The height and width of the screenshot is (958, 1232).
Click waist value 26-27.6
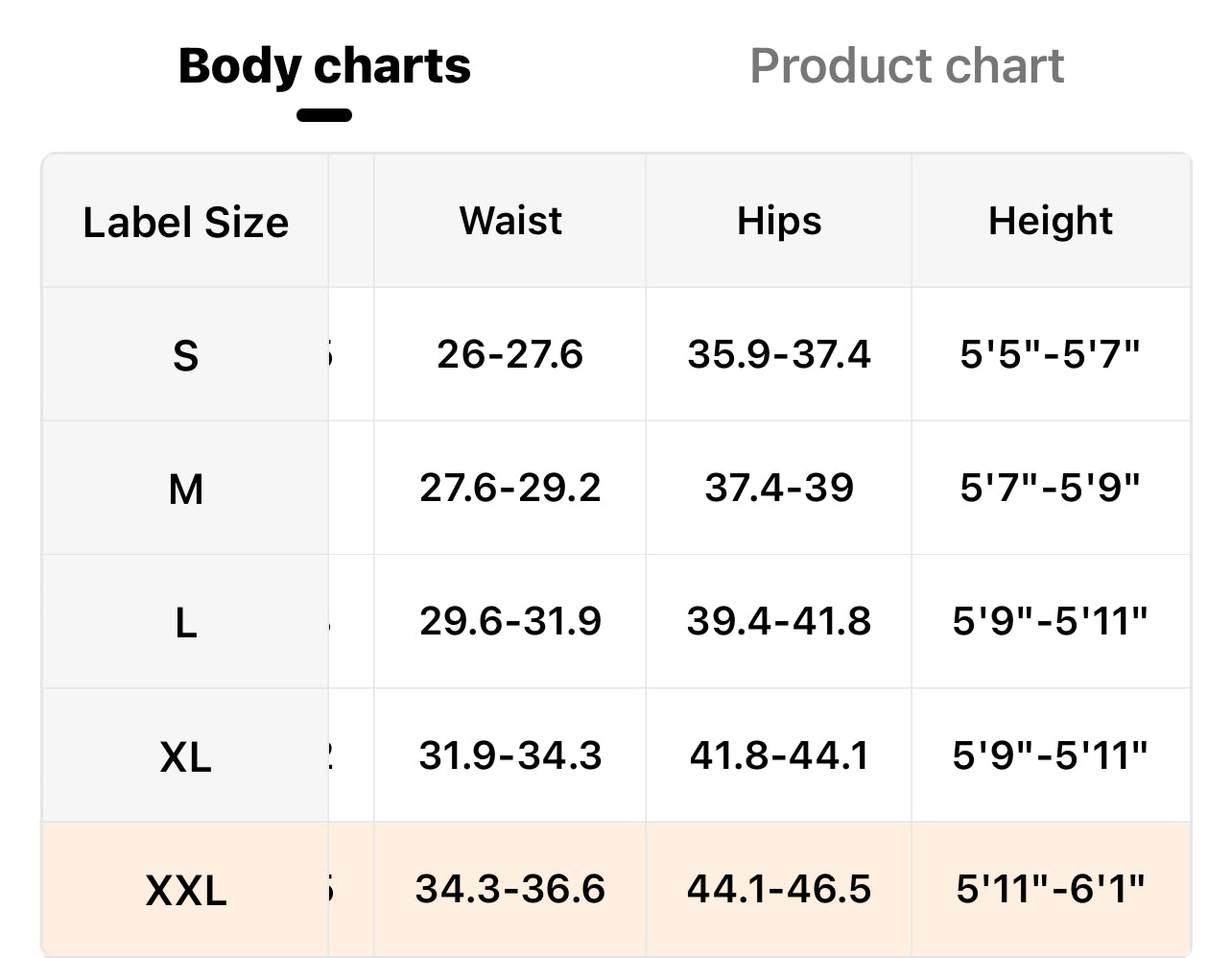(510, 354)
